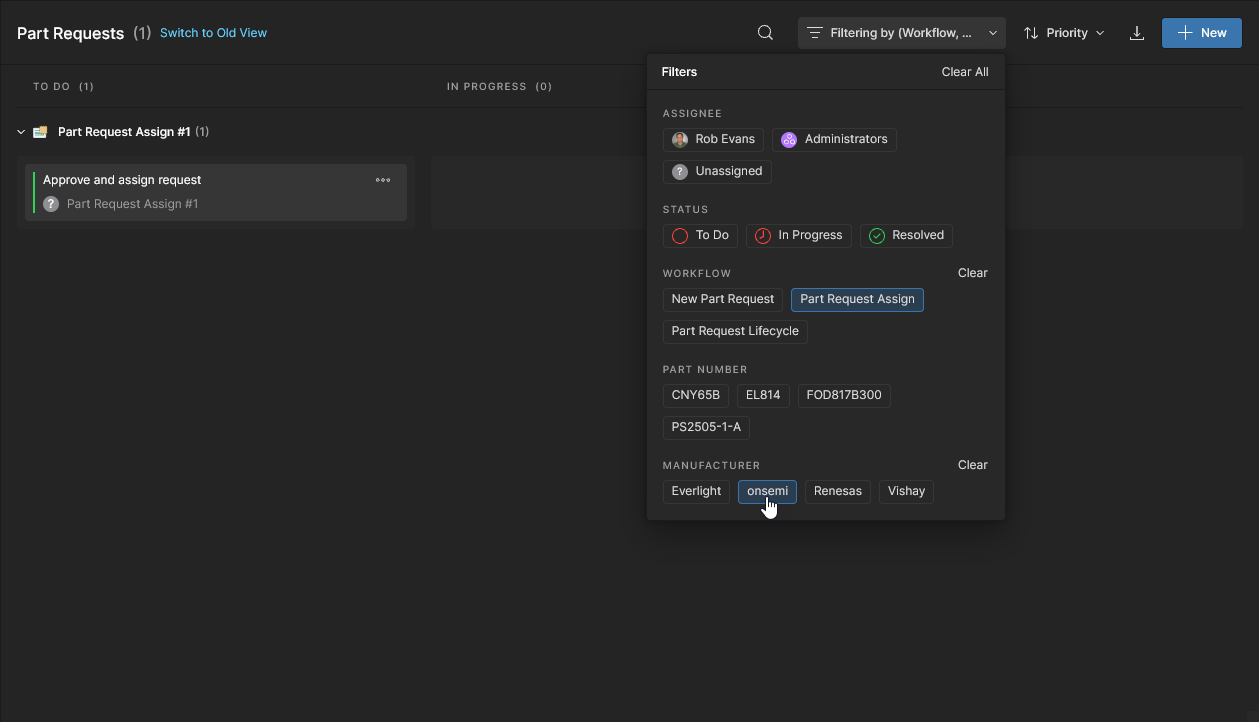Toggle the Resolved status filter
This screenshot has width=1259, height=722.
click(906, 235)
